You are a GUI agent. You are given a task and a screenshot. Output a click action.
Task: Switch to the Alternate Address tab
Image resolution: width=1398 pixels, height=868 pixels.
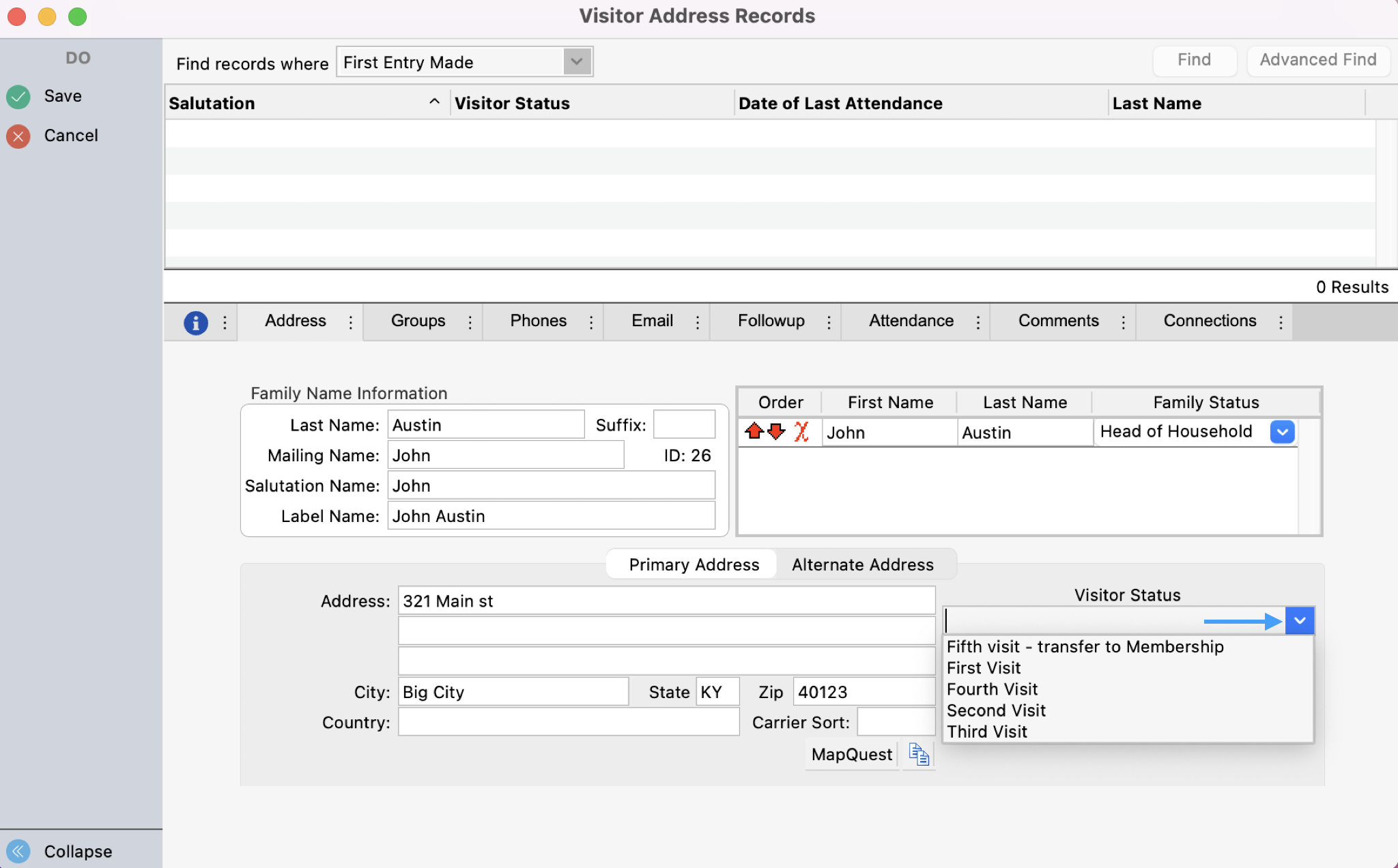862,564
